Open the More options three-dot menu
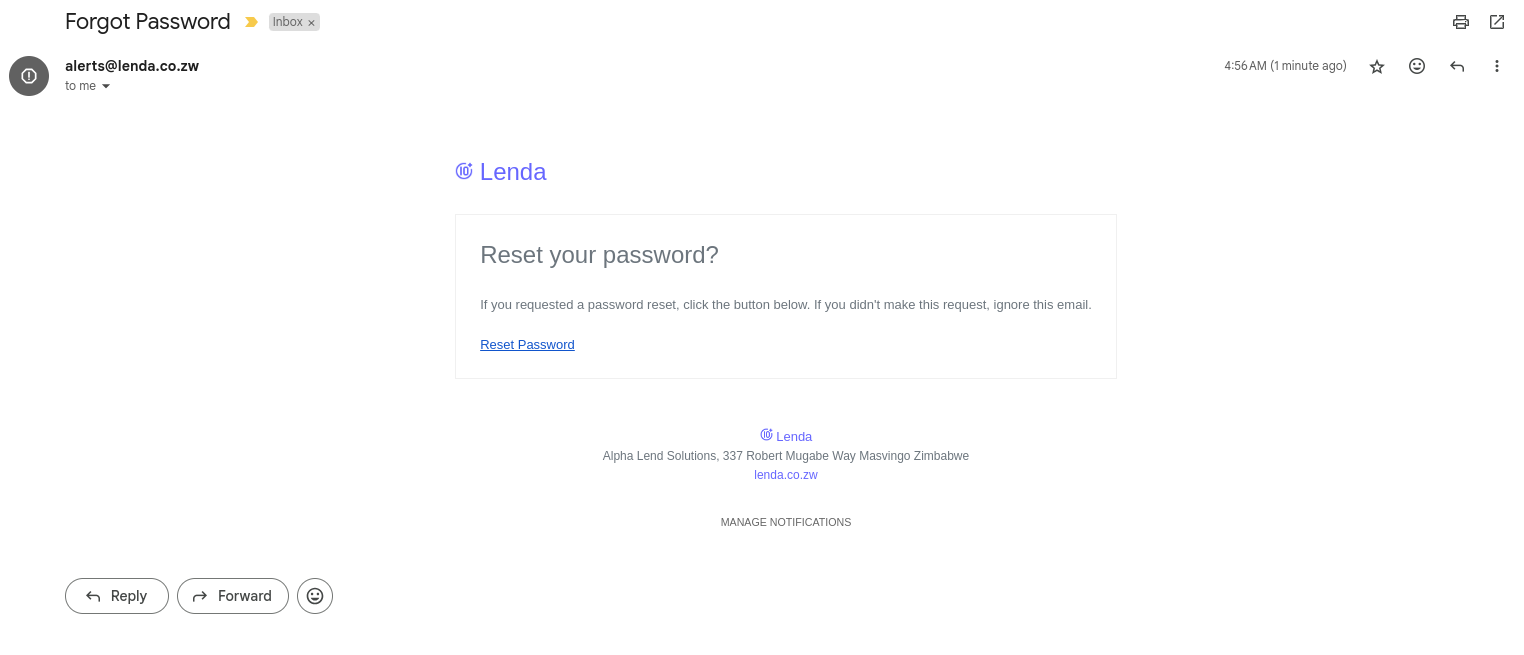The height and width of the screenshot is (655, 1524). [1497, 66]
